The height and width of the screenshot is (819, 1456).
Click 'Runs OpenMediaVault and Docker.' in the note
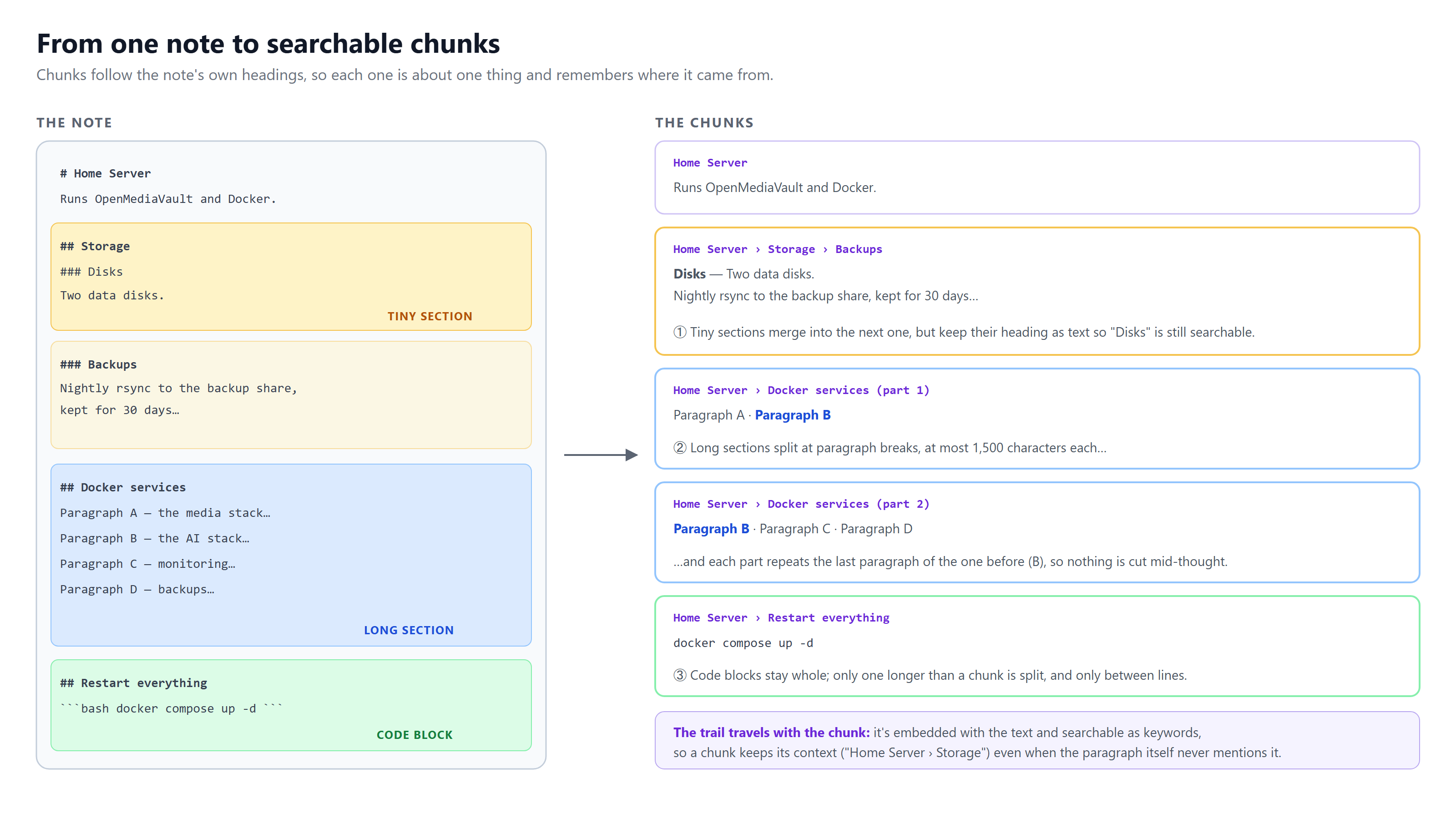click(168, 199)
